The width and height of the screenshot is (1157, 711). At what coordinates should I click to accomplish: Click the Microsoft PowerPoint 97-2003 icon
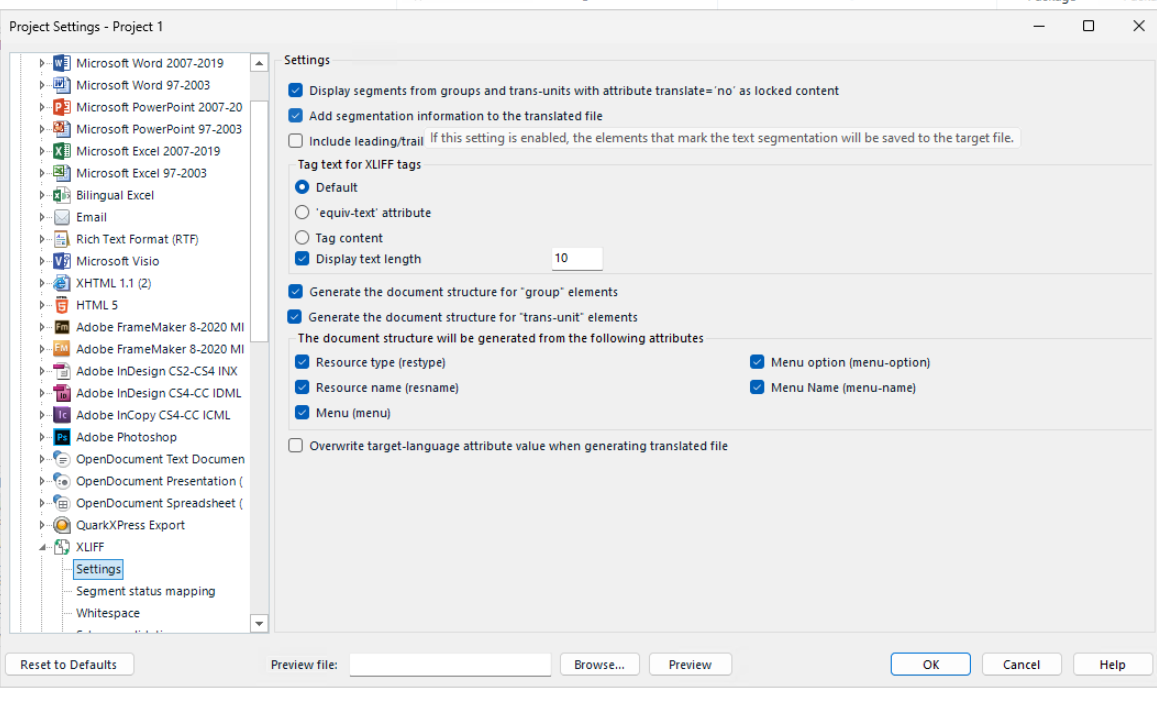(x=61, y=129)
